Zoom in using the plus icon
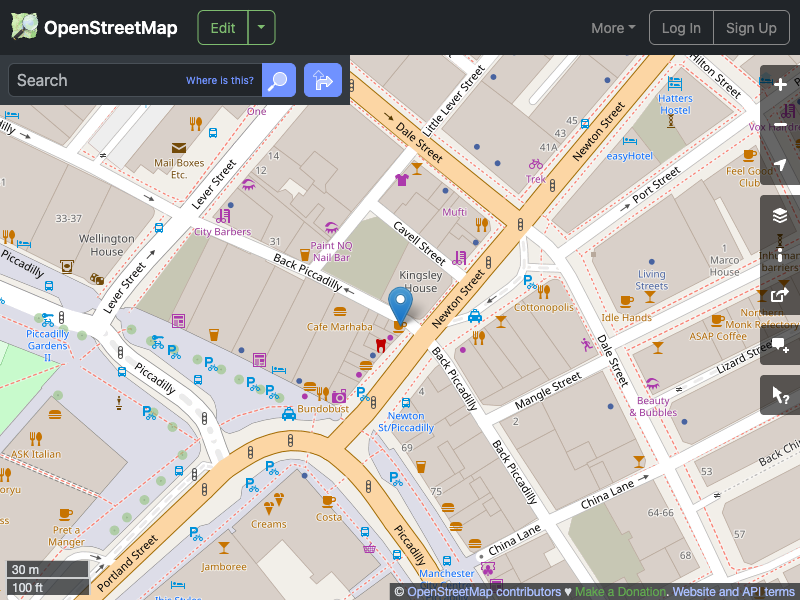Viewport: 800px width, 600px height. pos(780,85)
